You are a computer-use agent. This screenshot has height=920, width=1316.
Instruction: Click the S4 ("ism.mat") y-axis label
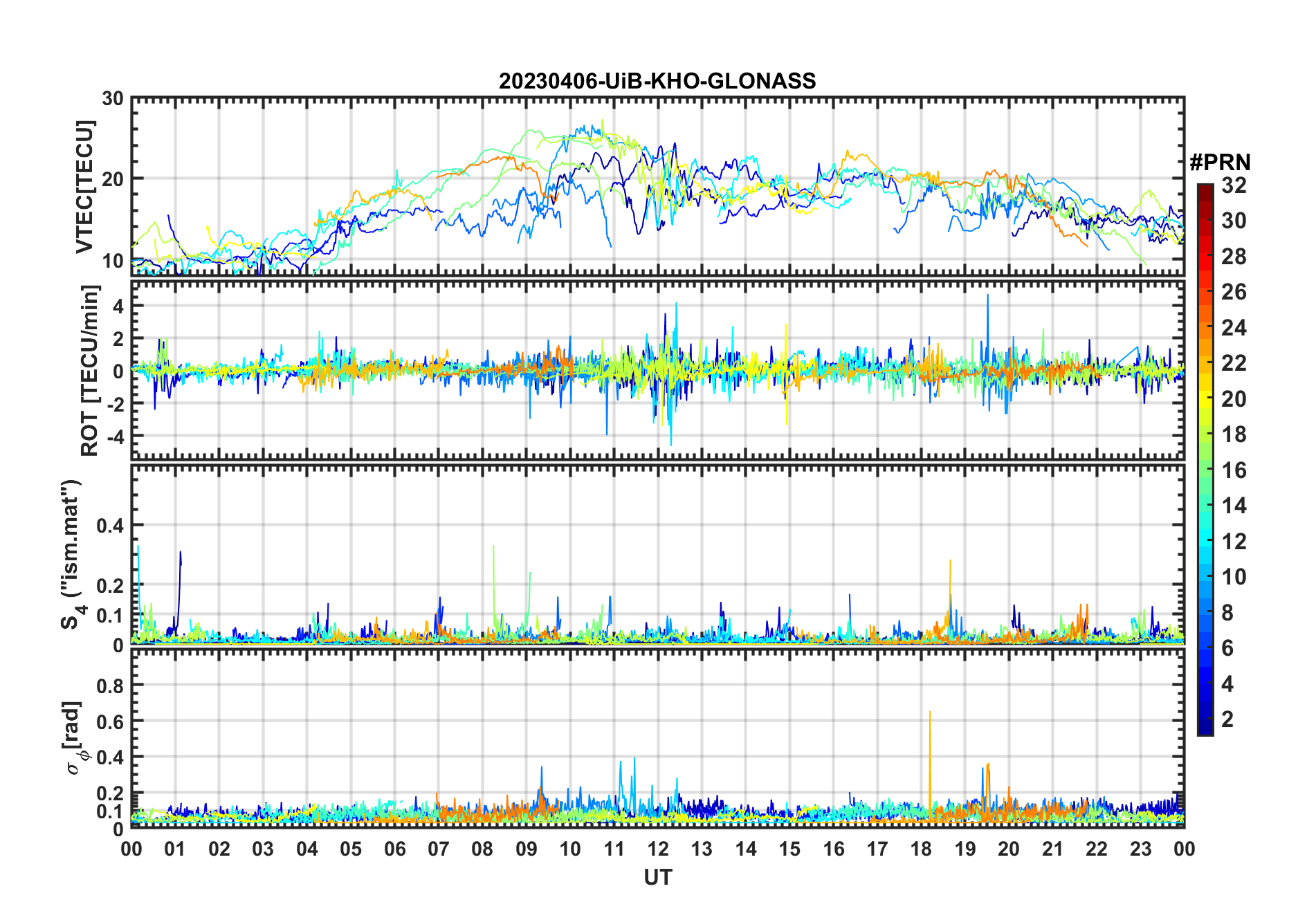pos(73,554)
